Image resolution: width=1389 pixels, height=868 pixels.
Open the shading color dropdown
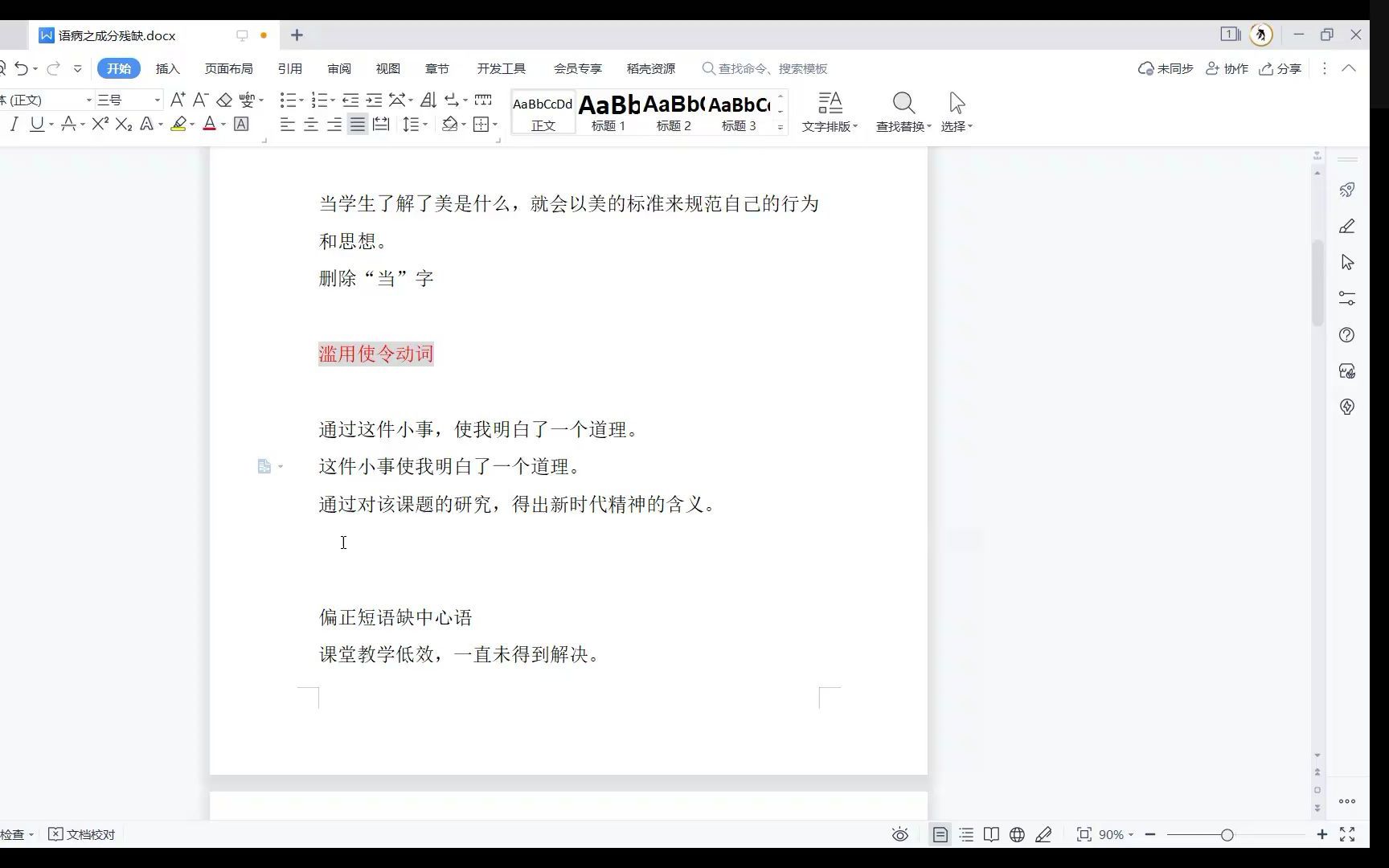coord(464,125)
